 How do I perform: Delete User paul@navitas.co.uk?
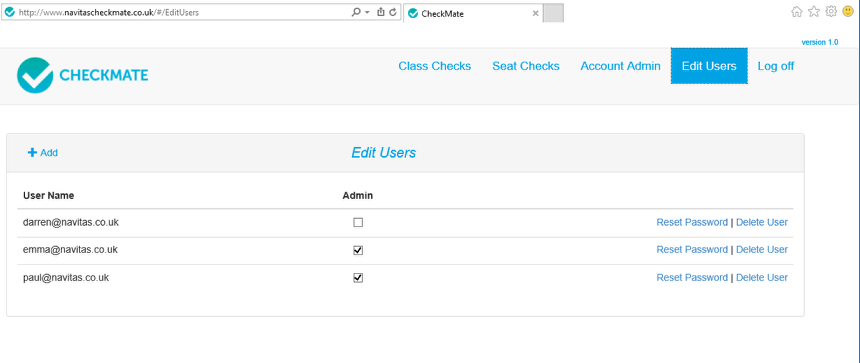click(762, 277)
